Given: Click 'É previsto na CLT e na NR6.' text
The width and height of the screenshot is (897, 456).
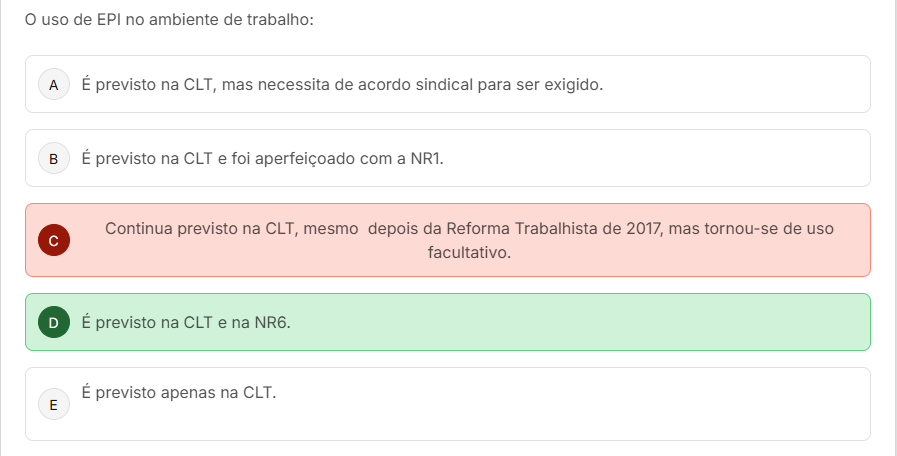Looking at the screenshot, I should (x=186, y=323).
